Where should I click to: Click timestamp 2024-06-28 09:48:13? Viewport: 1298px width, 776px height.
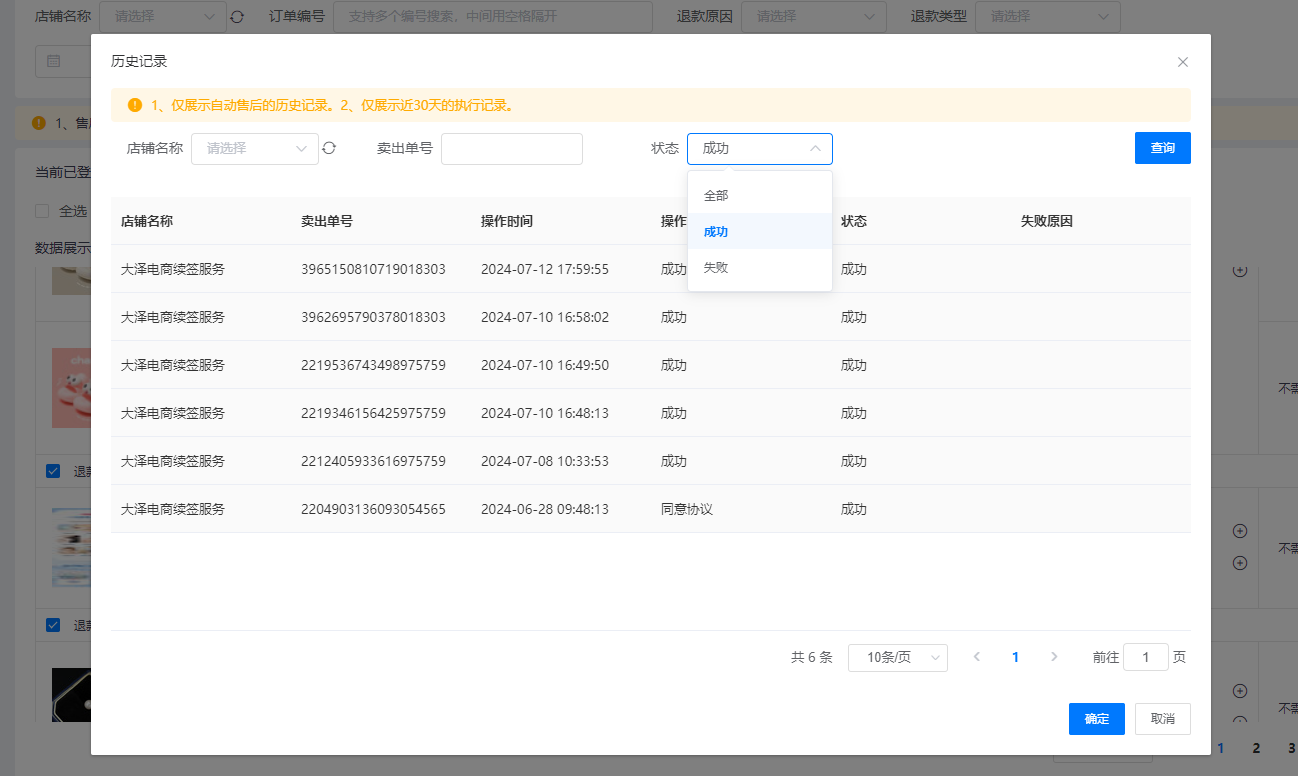pos(545,509)
